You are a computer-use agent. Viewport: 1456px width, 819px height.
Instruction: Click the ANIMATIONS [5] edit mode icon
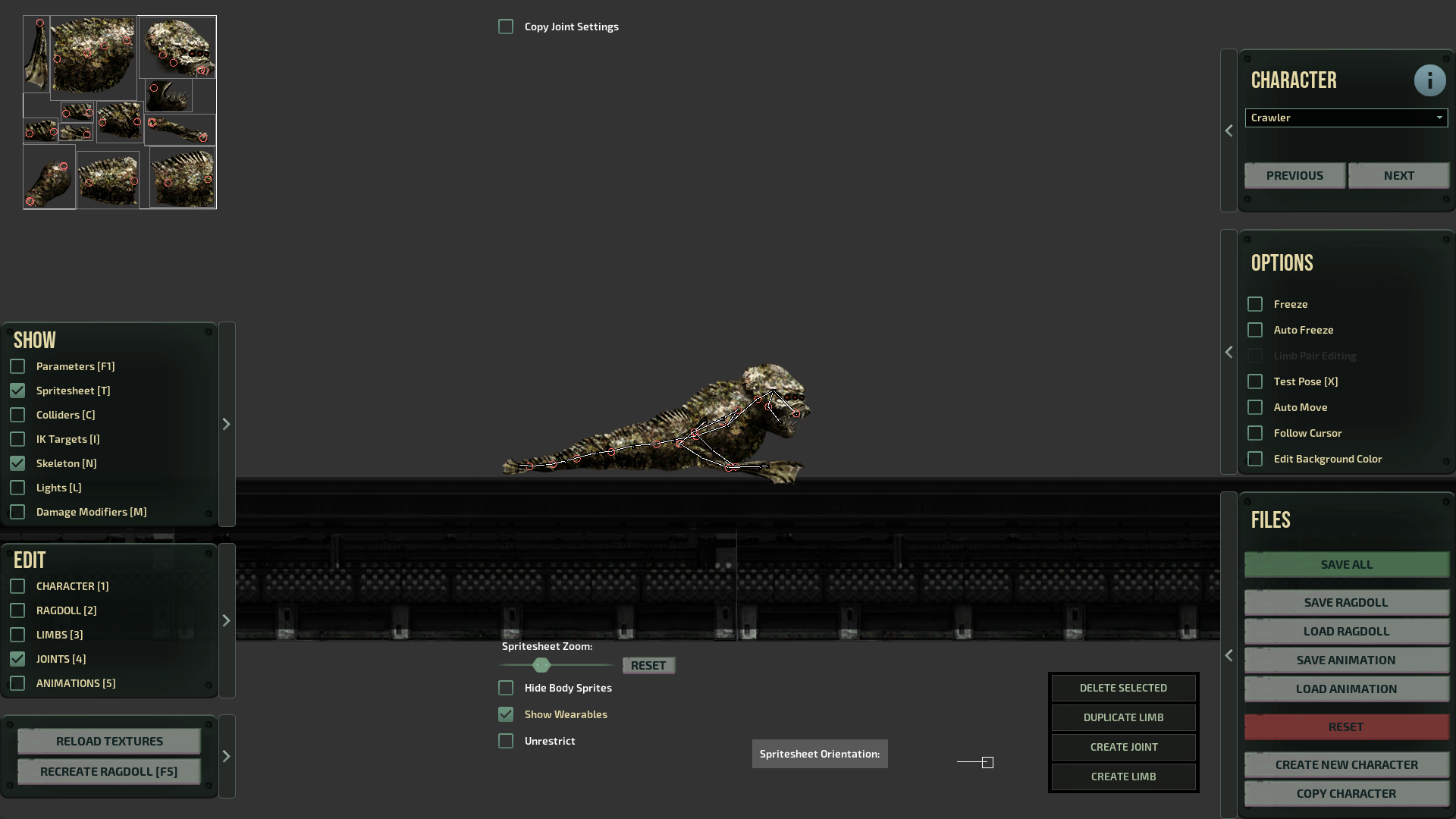(x=18, y=683)
